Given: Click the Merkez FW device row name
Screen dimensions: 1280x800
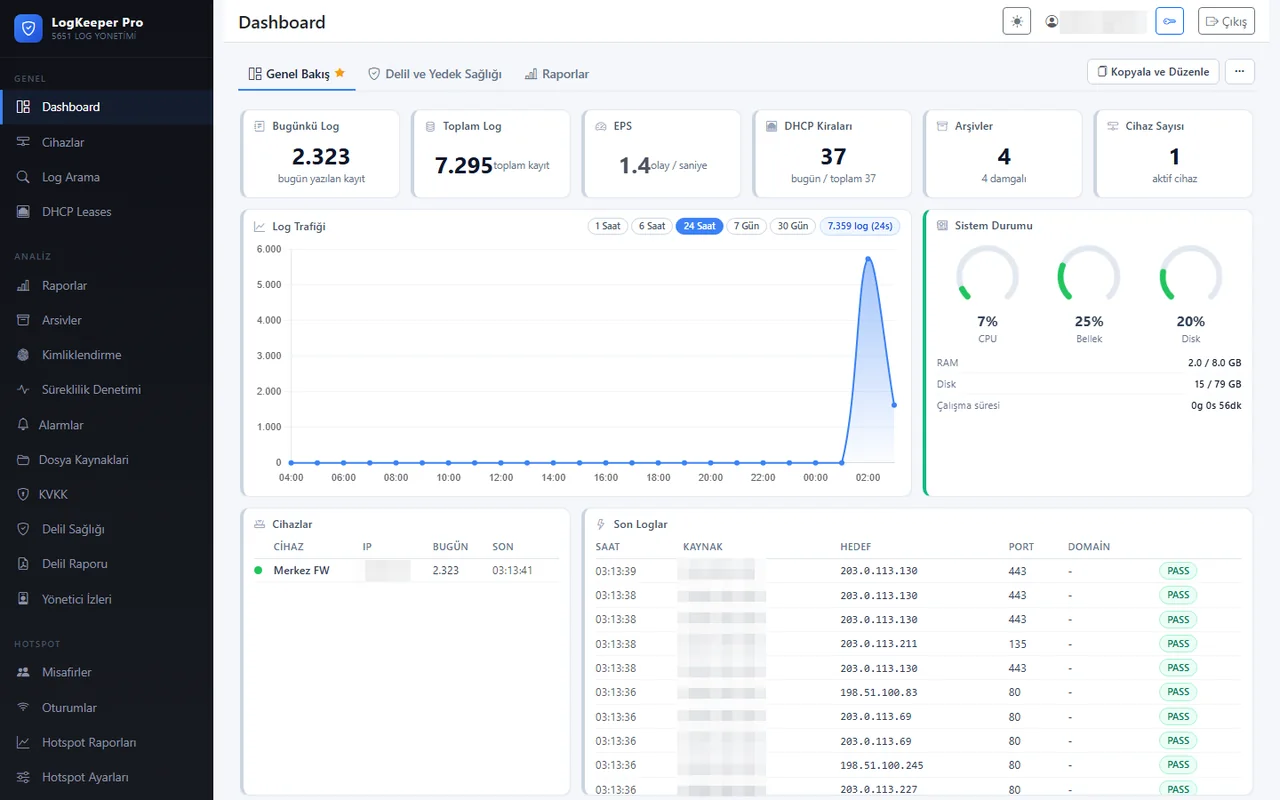Looking at the screenshot, I should (x=301, y=570).
